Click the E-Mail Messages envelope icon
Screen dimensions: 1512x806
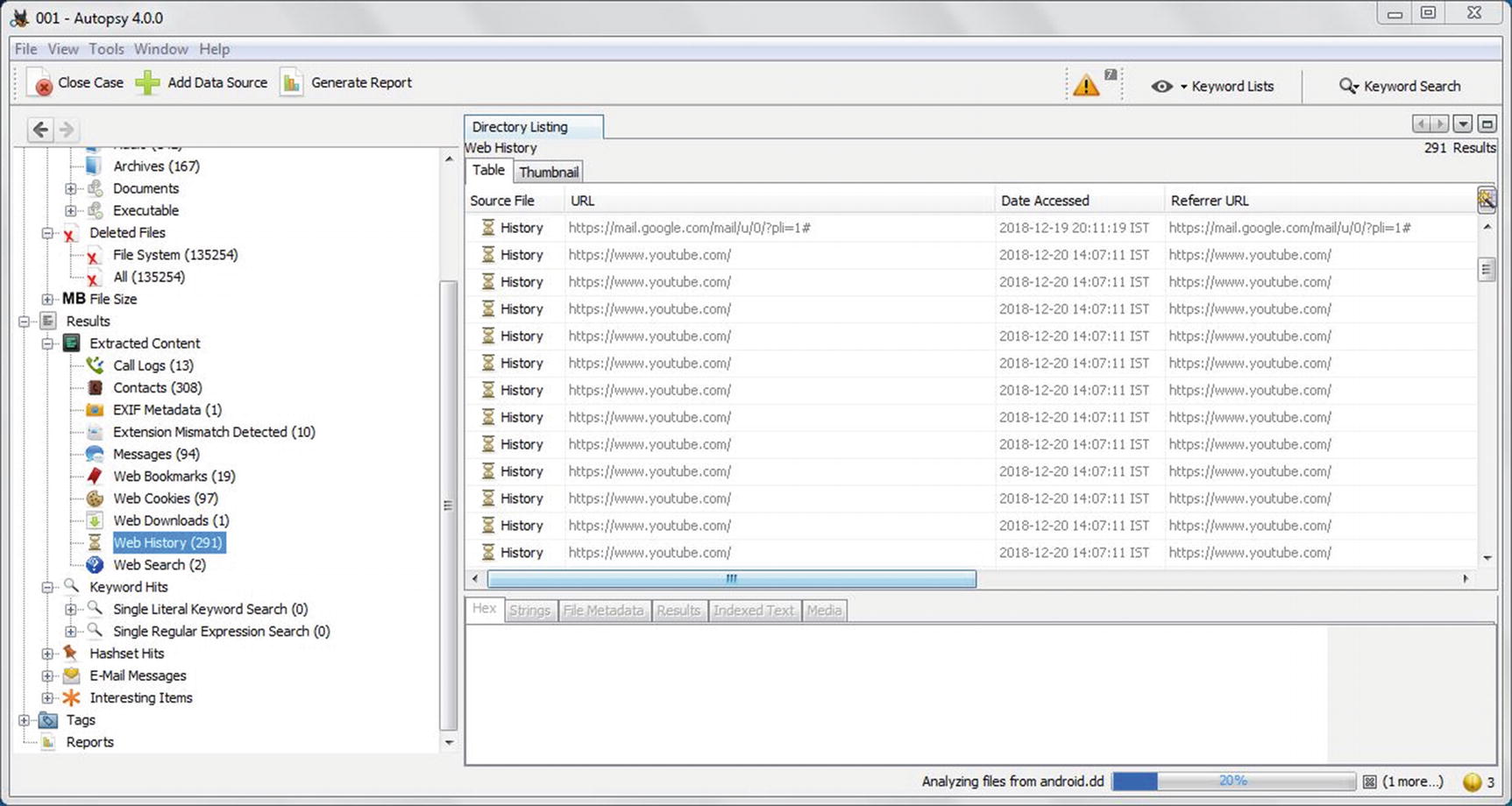pyautogui.click(x=71, y=675)
